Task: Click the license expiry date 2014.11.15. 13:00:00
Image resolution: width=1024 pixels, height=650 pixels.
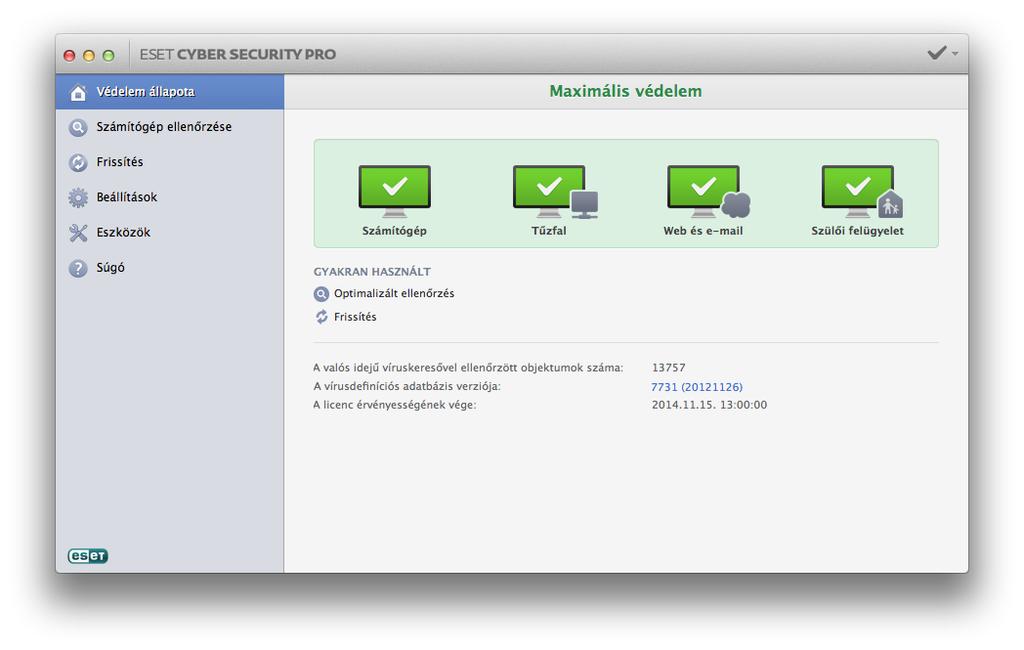Action: (x=709, y=405)
